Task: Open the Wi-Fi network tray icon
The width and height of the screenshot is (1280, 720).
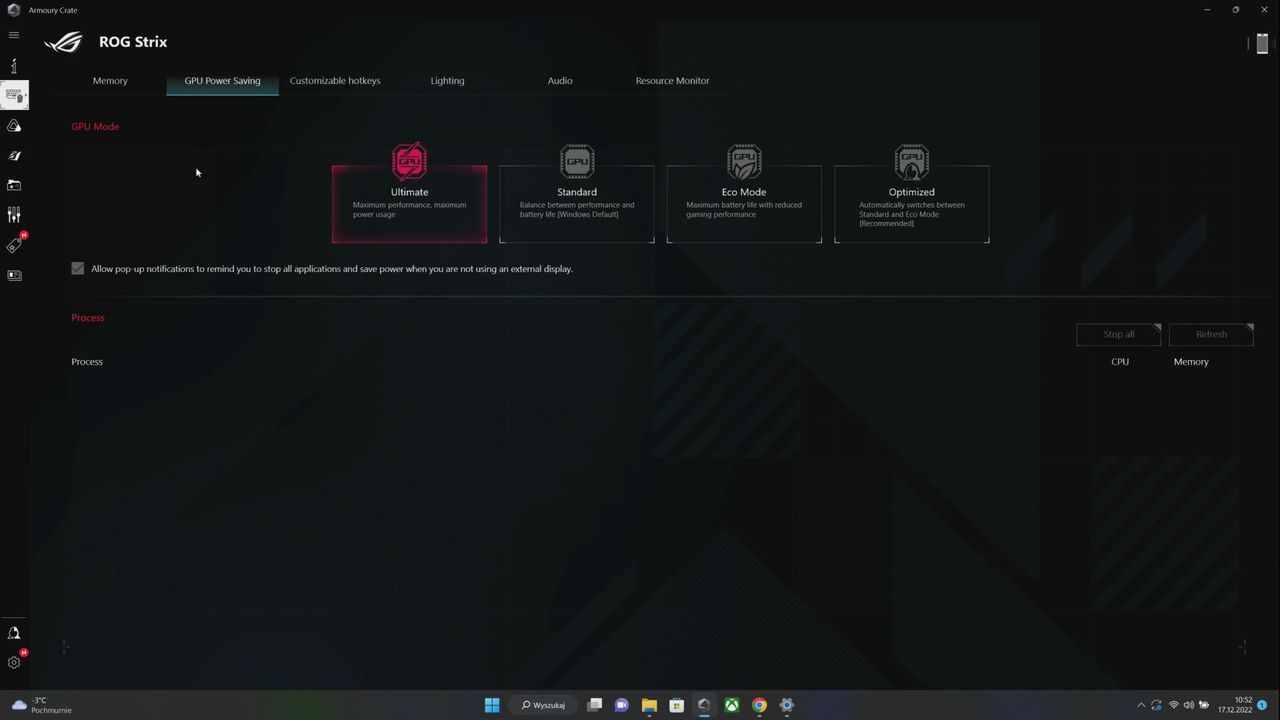Action: pos(1174,705)
